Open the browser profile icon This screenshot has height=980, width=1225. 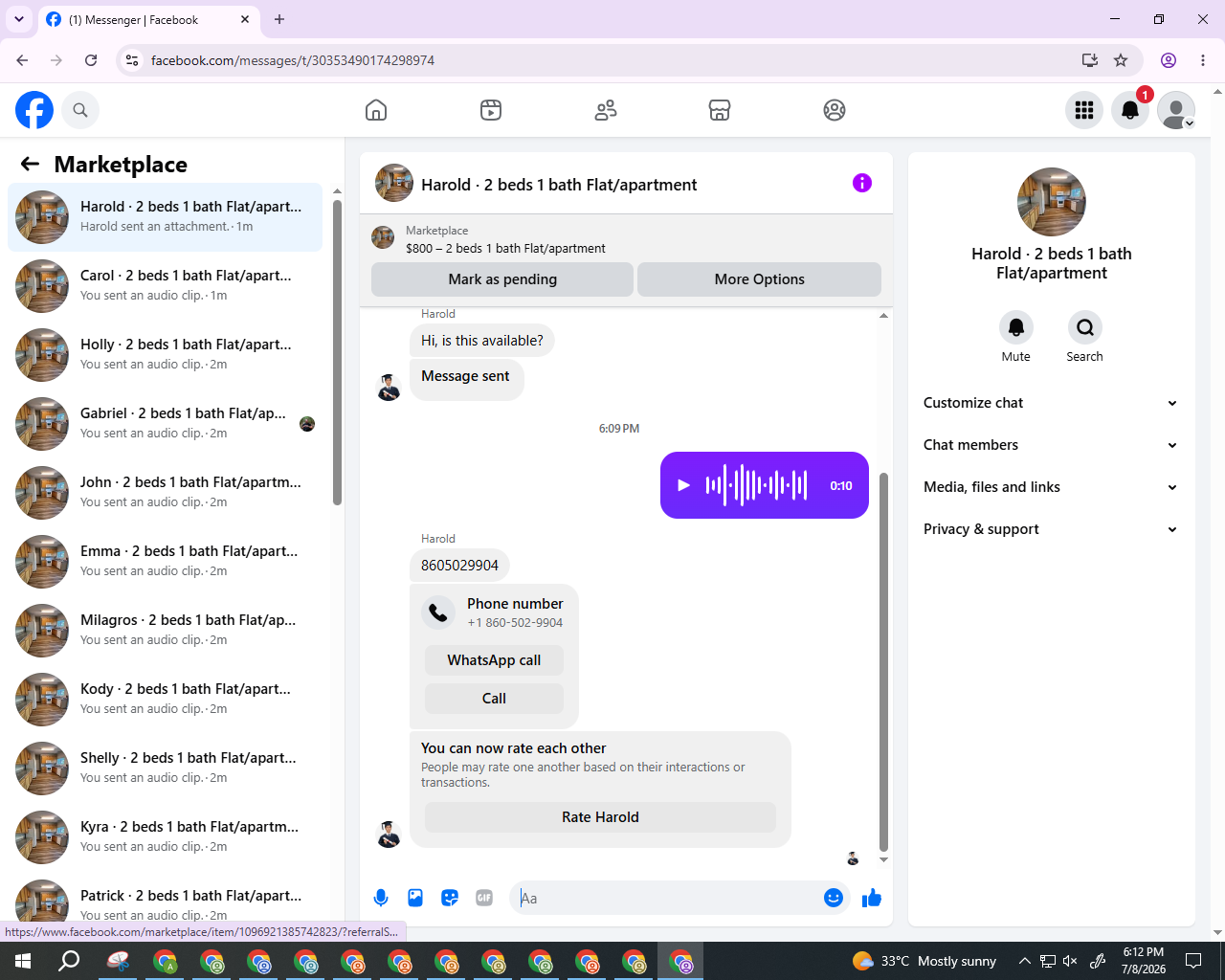click(1169, 60)
